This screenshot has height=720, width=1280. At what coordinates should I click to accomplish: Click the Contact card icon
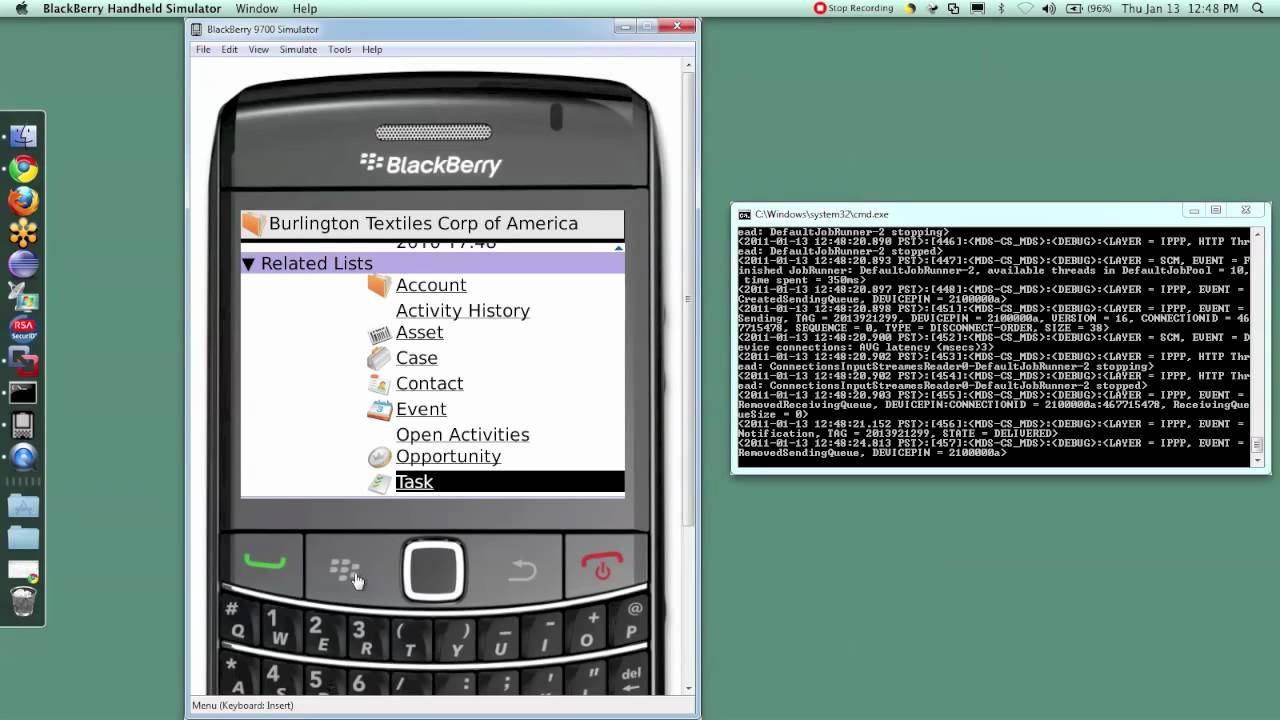(x=379, y=384)
